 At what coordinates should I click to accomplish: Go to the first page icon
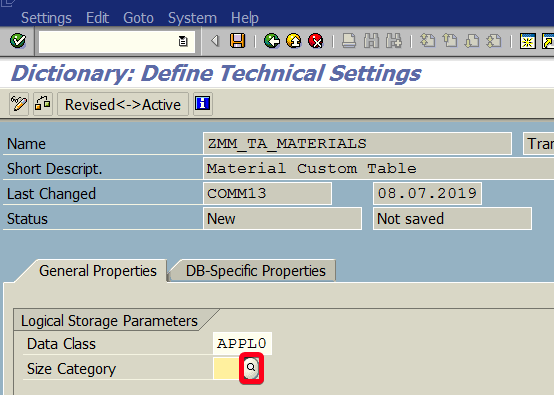(428, 41)
